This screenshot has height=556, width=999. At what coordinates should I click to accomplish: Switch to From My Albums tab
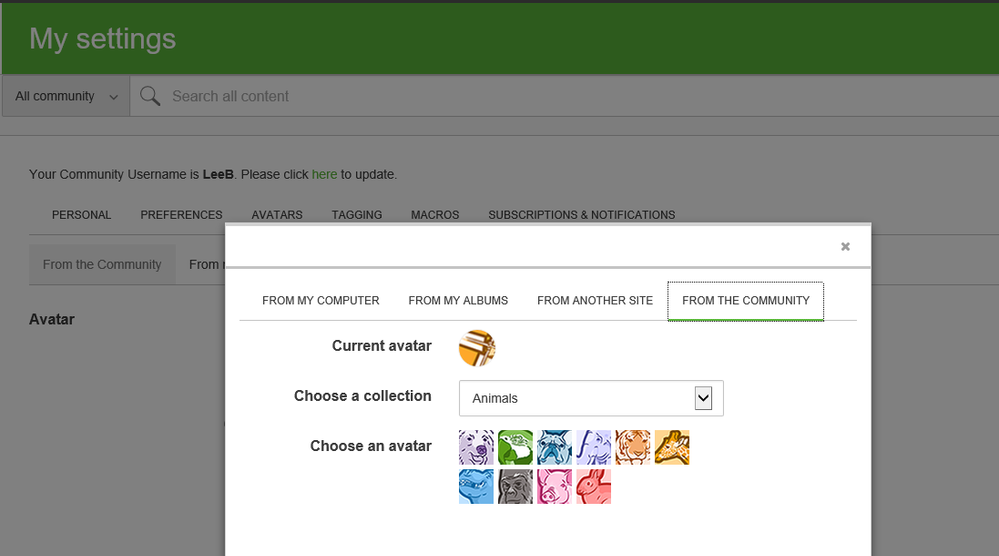(x=458, y=301)
